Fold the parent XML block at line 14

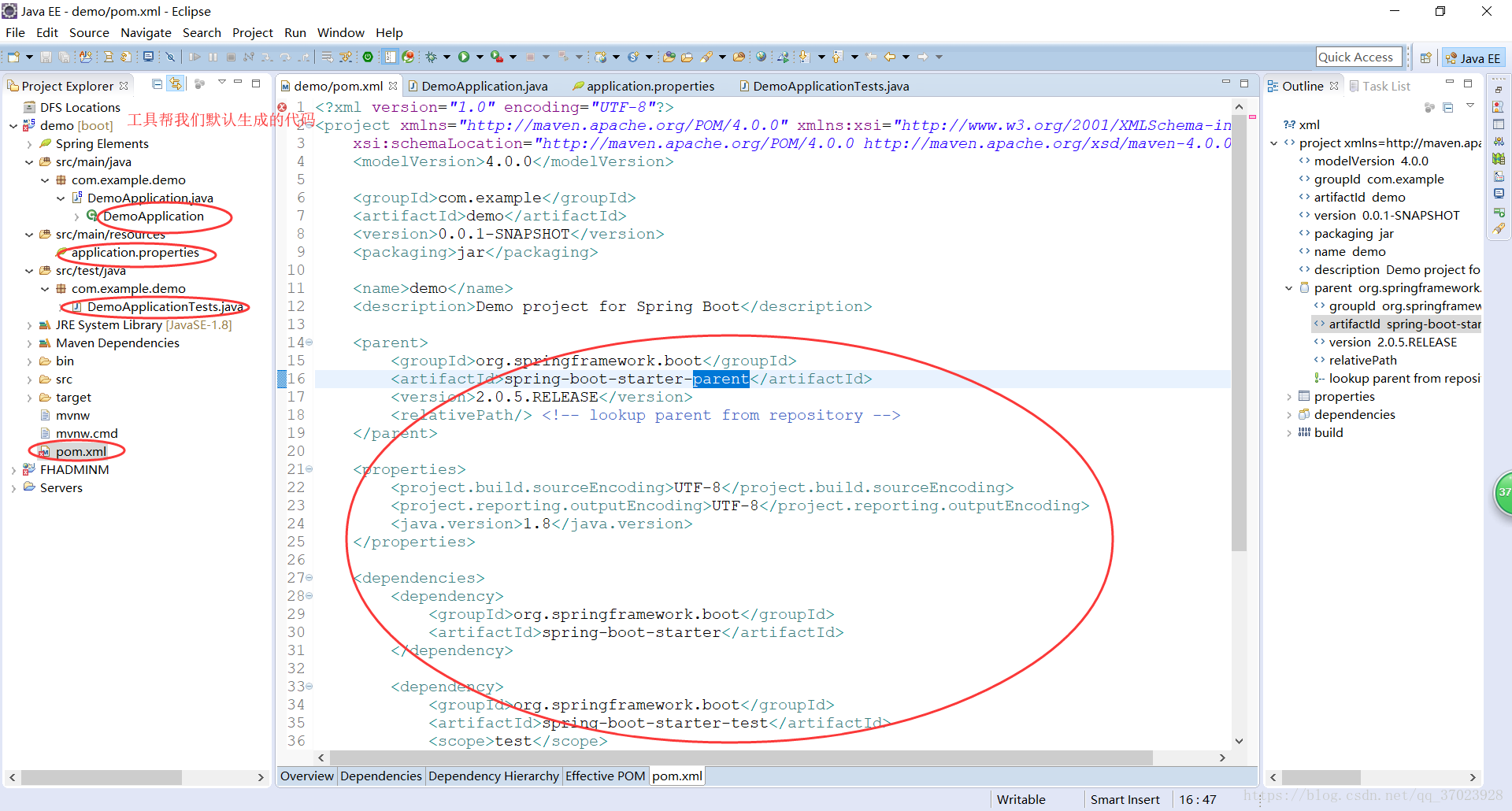pyautogui.click(x=309, y=343)
